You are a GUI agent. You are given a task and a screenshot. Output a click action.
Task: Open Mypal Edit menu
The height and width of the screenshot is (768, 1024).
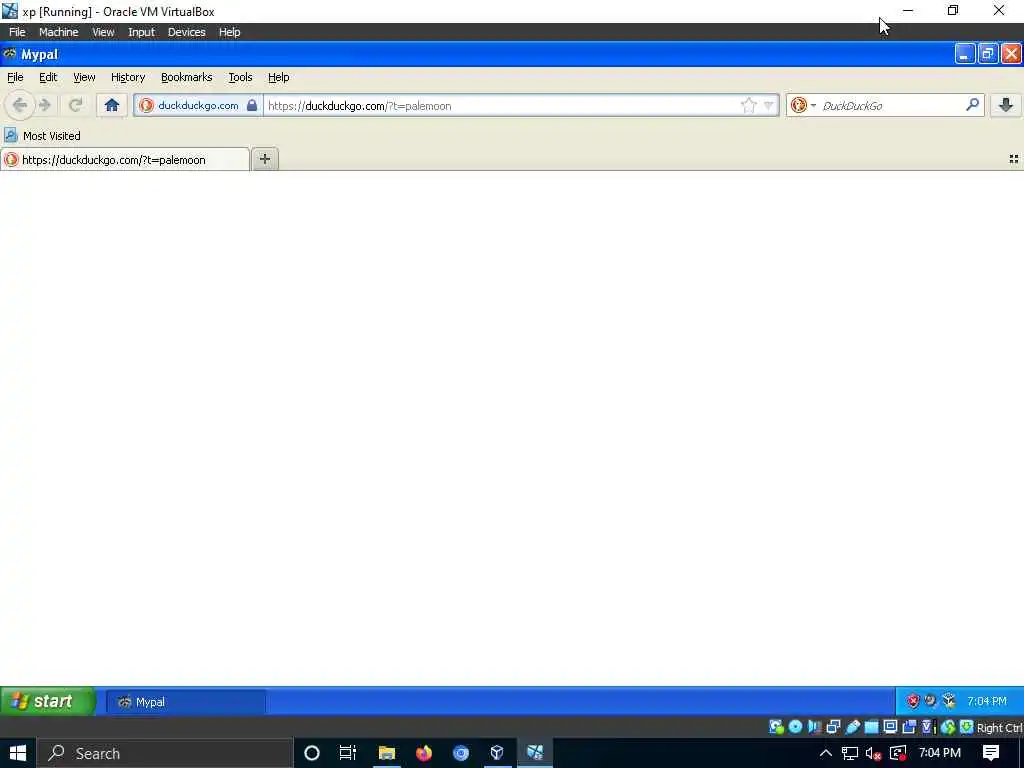(48, 77)
